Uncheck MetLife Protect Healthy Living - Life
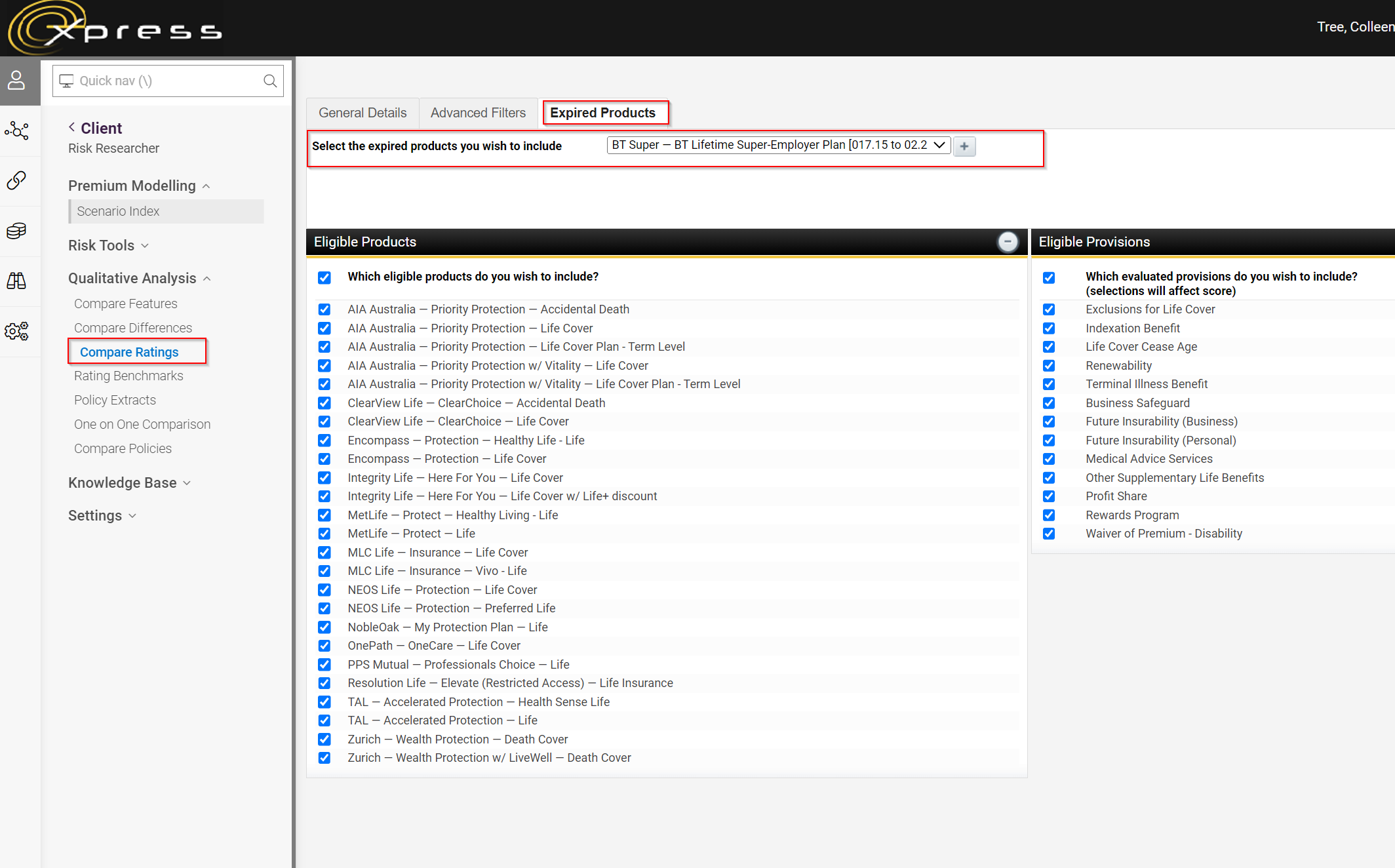 coord(324,515)
